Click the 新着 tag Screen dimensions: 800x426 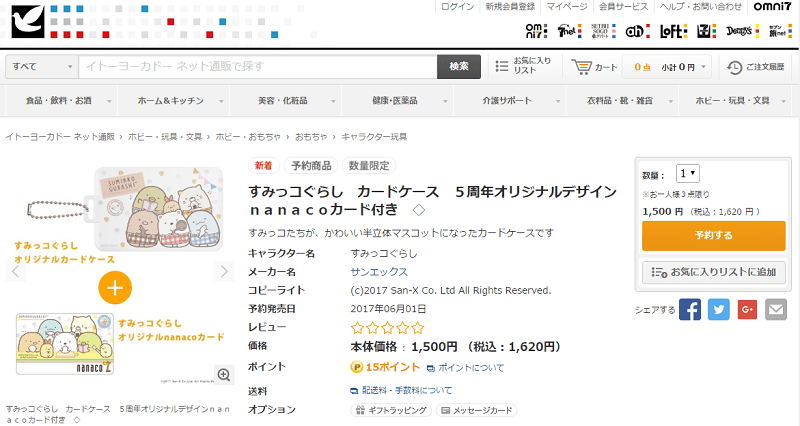[x=264, y=166]
